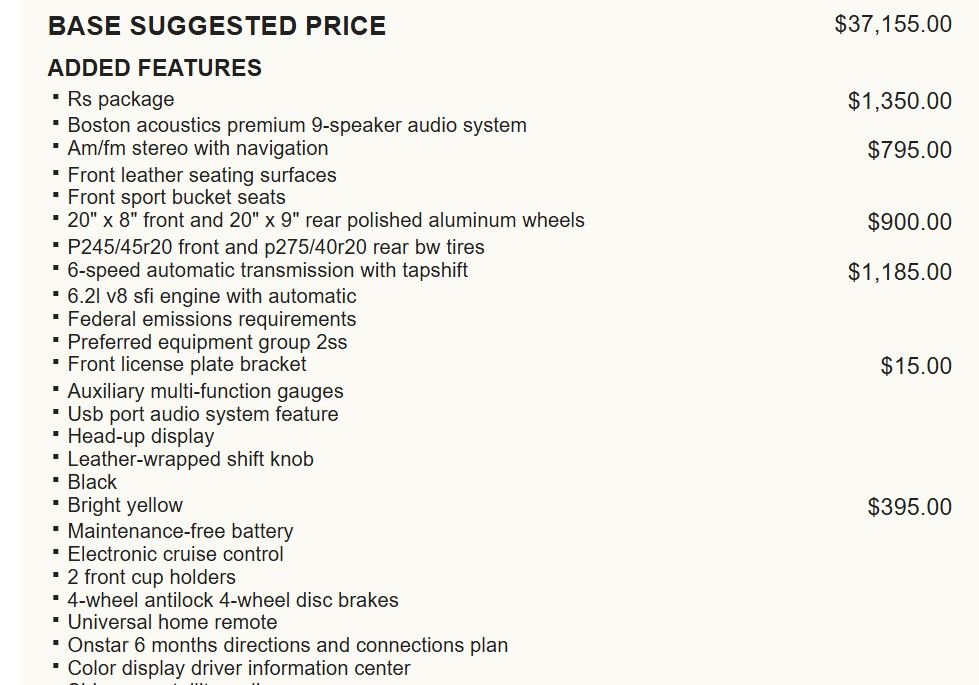The image size is (979, 685).
Task: Click the Added Features heading
Action: 154,68
